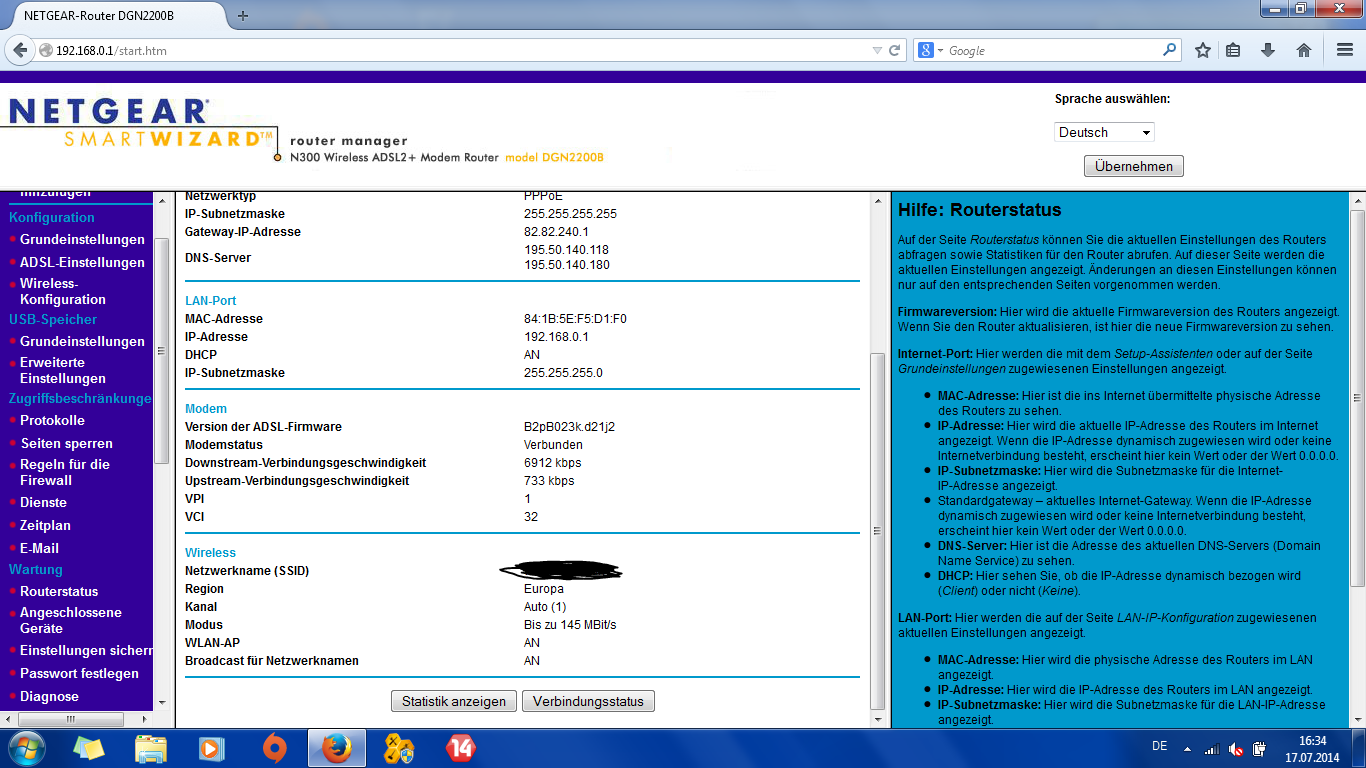Screen dimensions: 1366x768
Task: Open the yellow tools taskbar application
Action: pyautogui.click(x=398, y=748)
